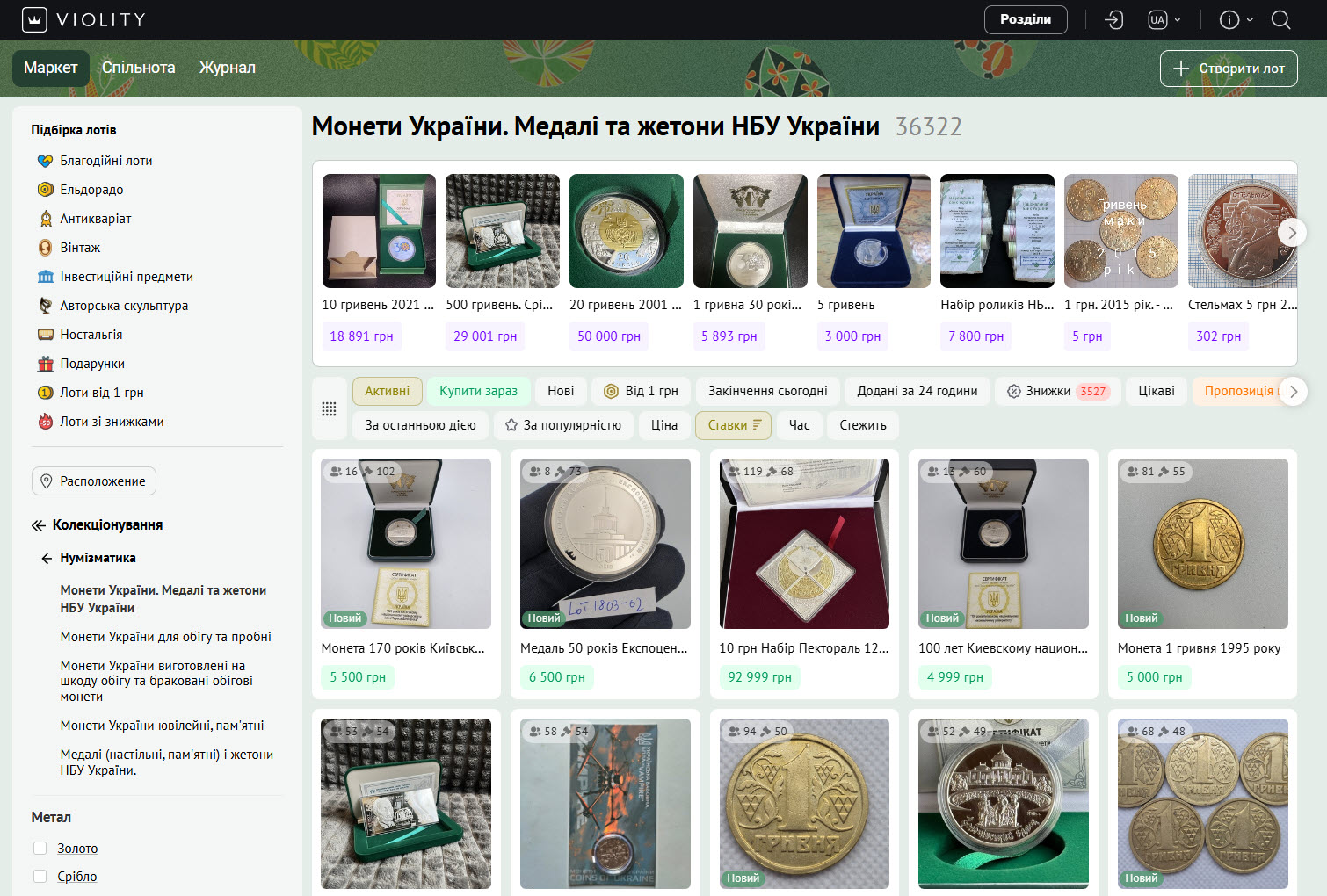Image resolution: width=1327 pixels, height=896 pixels.
Task: Click the Створити лот button
Action: (x=1229, y=69)
